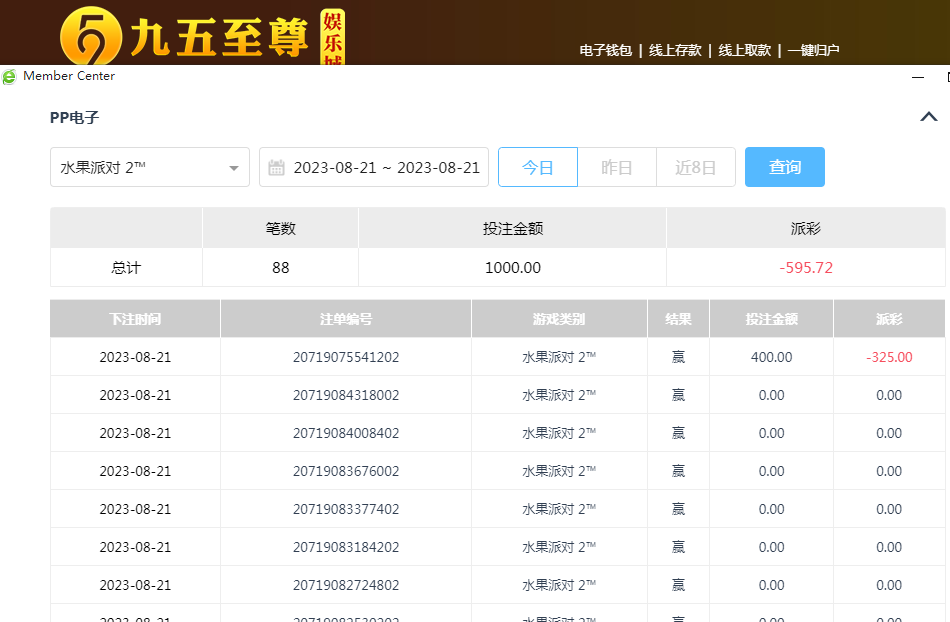Collapse the PP电子 section chevron
950x622 pixels.
[928, 117]
